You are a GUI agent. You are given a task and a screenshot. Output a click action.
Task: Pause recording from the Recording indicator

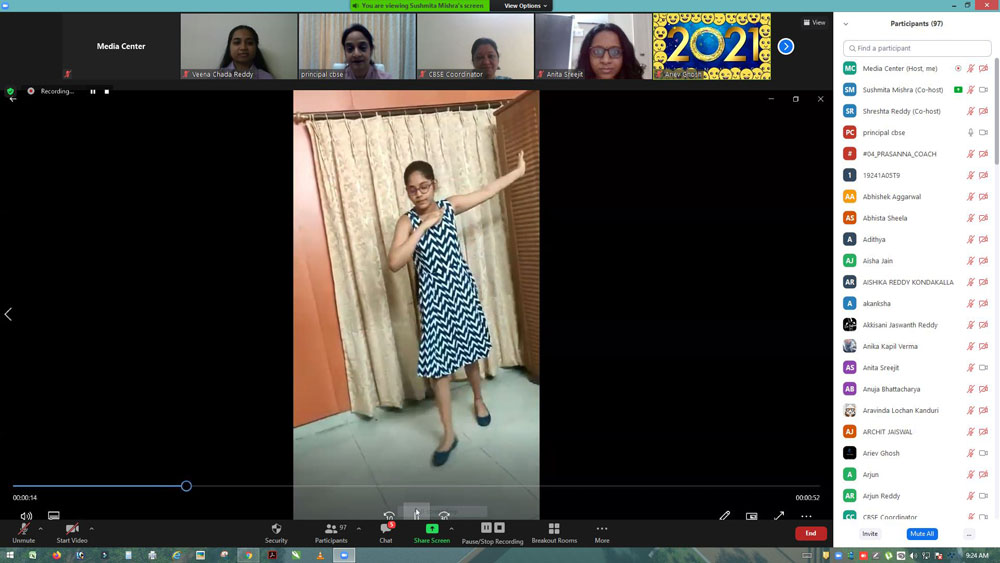(93, 91)
